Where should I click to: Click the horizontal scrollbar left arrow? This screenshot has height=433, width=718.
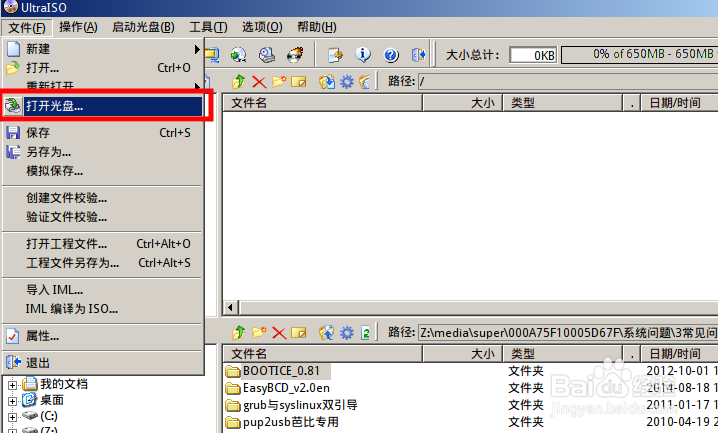click(x=231, y=308)
